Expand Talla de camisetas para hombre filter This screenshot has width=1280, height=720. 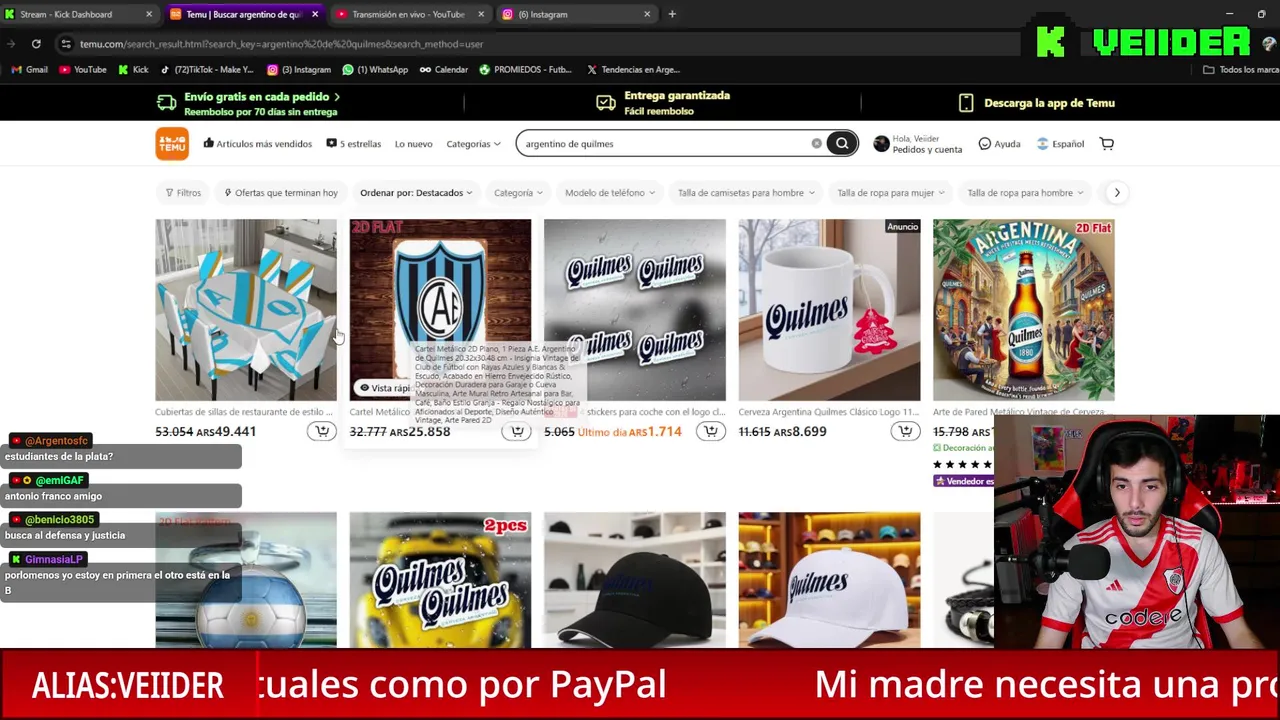[x=746, y=193]
